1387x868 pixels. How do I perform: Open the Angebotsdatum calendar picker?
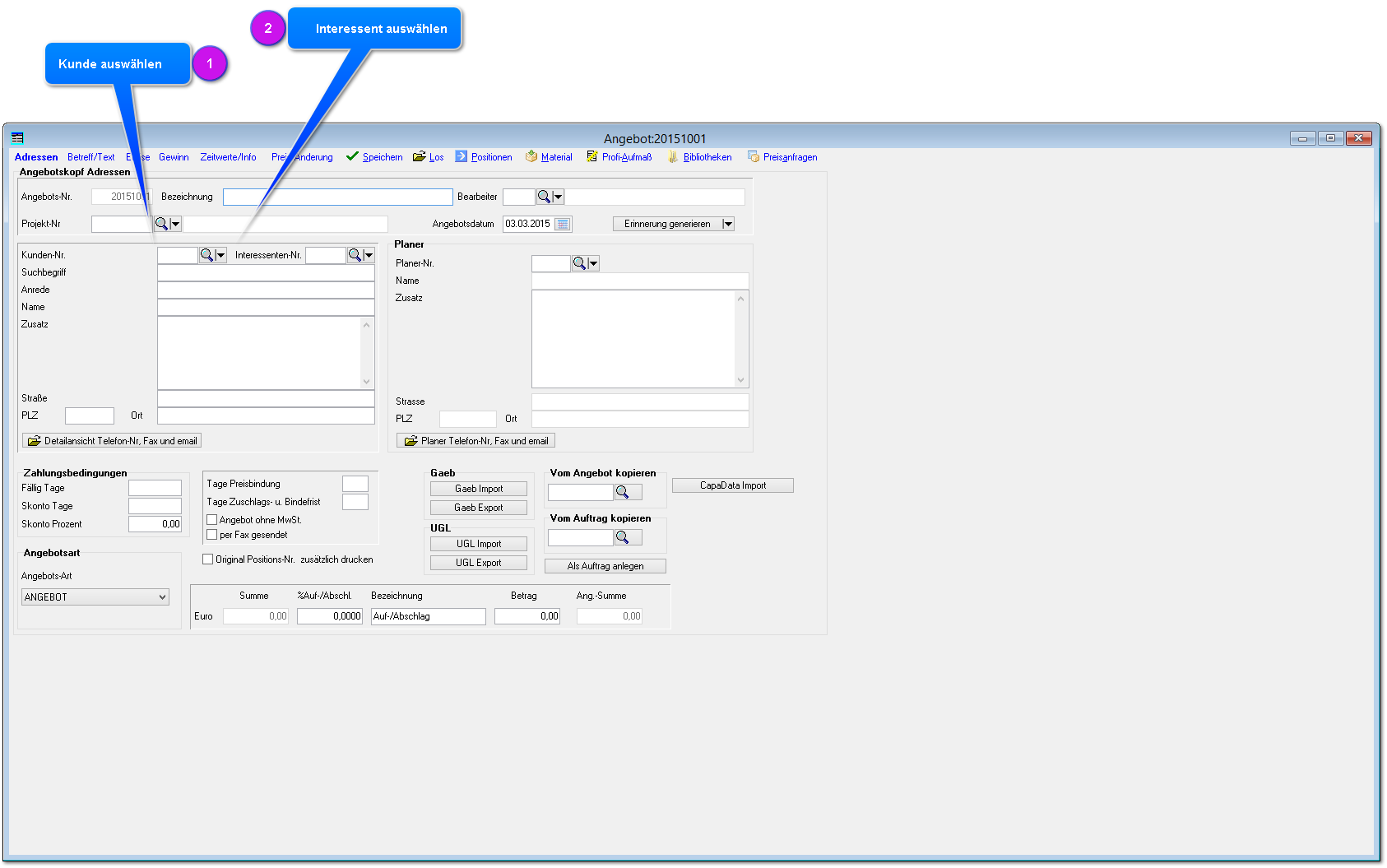[x=563, y=224]
